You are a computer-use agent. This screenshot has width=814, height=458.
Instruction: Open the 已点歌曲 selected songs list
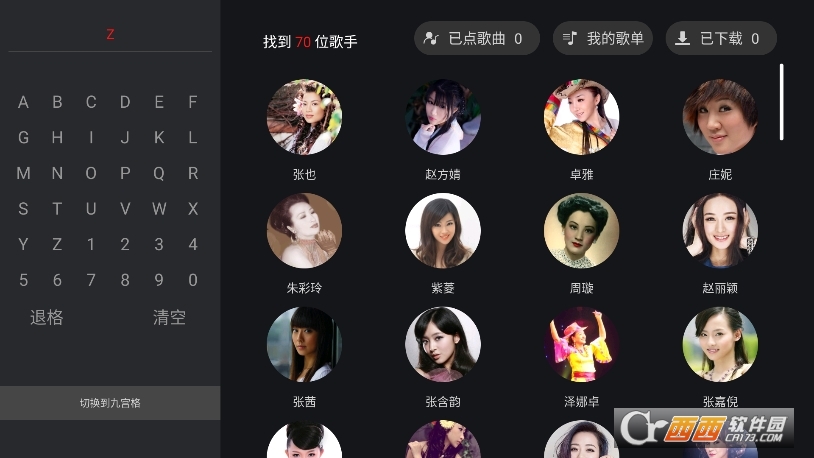(477, 38)
